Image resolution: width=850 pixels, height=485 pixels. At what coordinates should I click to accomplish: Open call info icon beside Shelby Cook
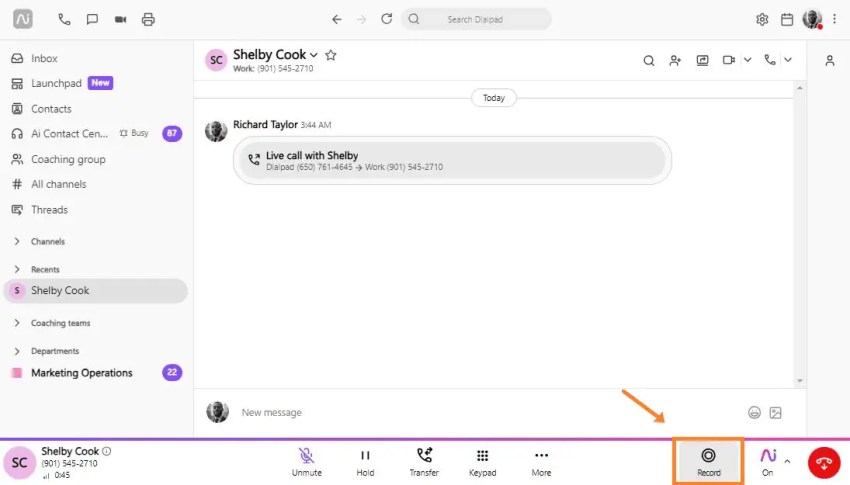(107, 451)
